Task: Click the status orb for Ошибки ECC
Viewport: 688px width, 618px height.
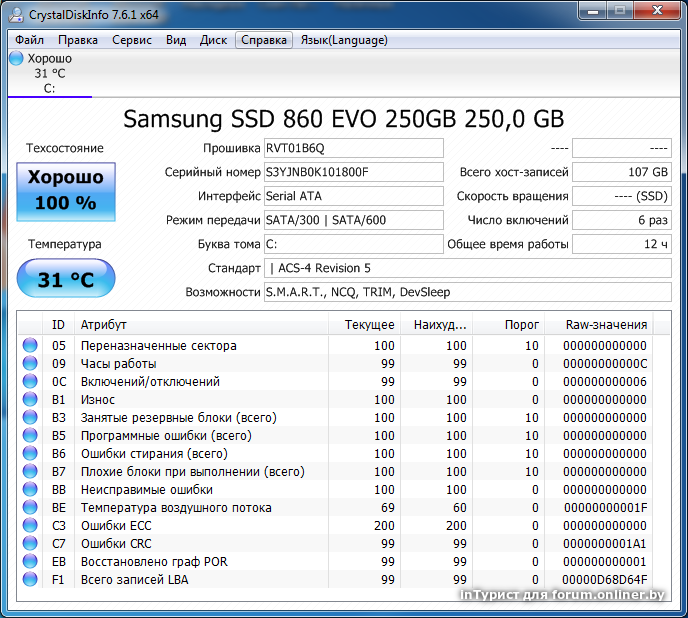Action: click(29, 526)
